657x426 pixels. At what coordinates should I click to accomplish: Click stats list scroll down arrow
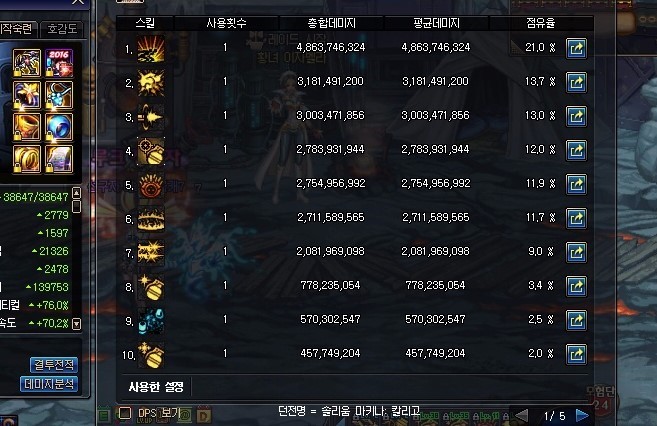[76, 323]
